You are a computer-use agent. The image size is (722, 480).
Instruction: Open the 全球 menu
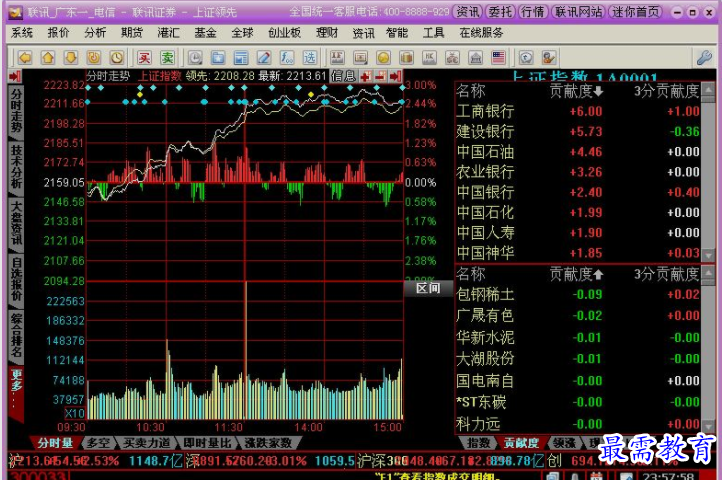coord(242,33)
